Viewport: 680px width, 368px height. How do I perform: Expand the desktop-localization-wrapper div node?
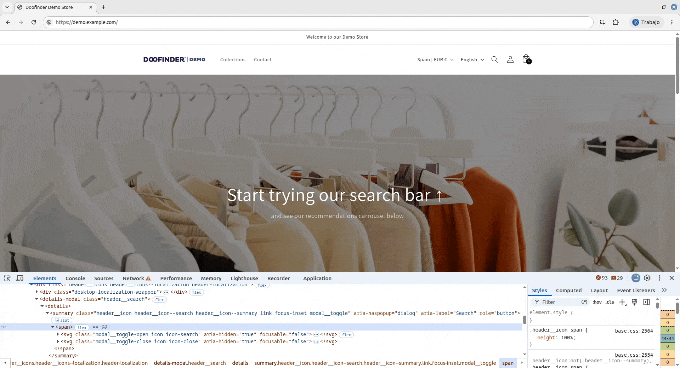click(x=37, y=292)
